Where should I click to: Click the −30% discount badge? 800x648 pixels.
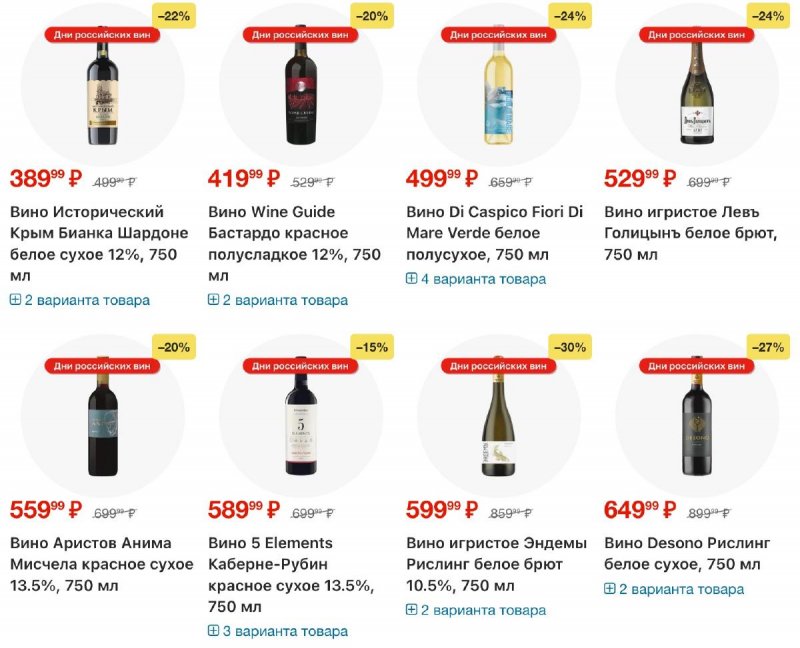click(x=570, y=347)
